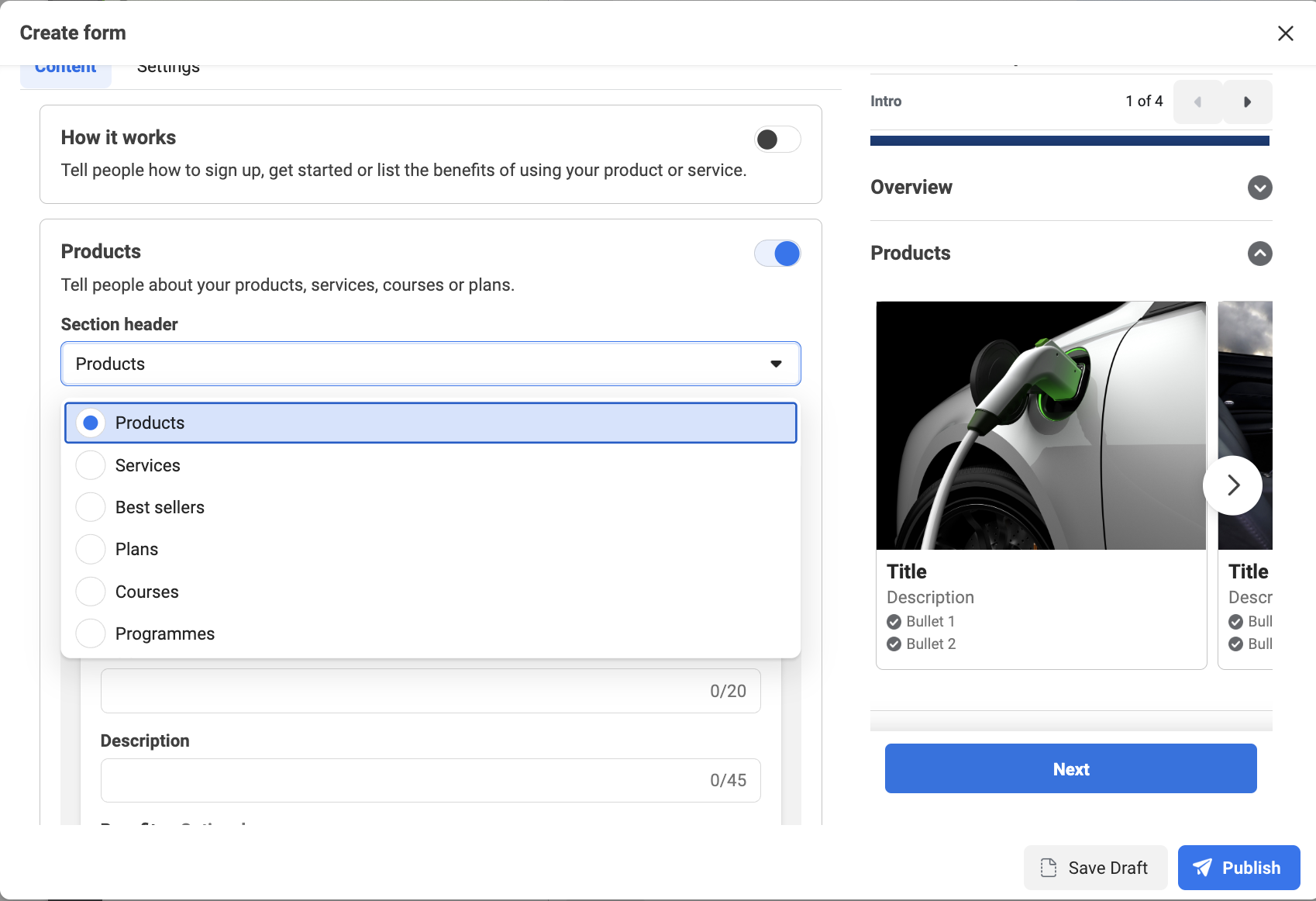Click the Publish paper plane icon
This screenshot has width=1316, height=901.
coord(1202,868)
